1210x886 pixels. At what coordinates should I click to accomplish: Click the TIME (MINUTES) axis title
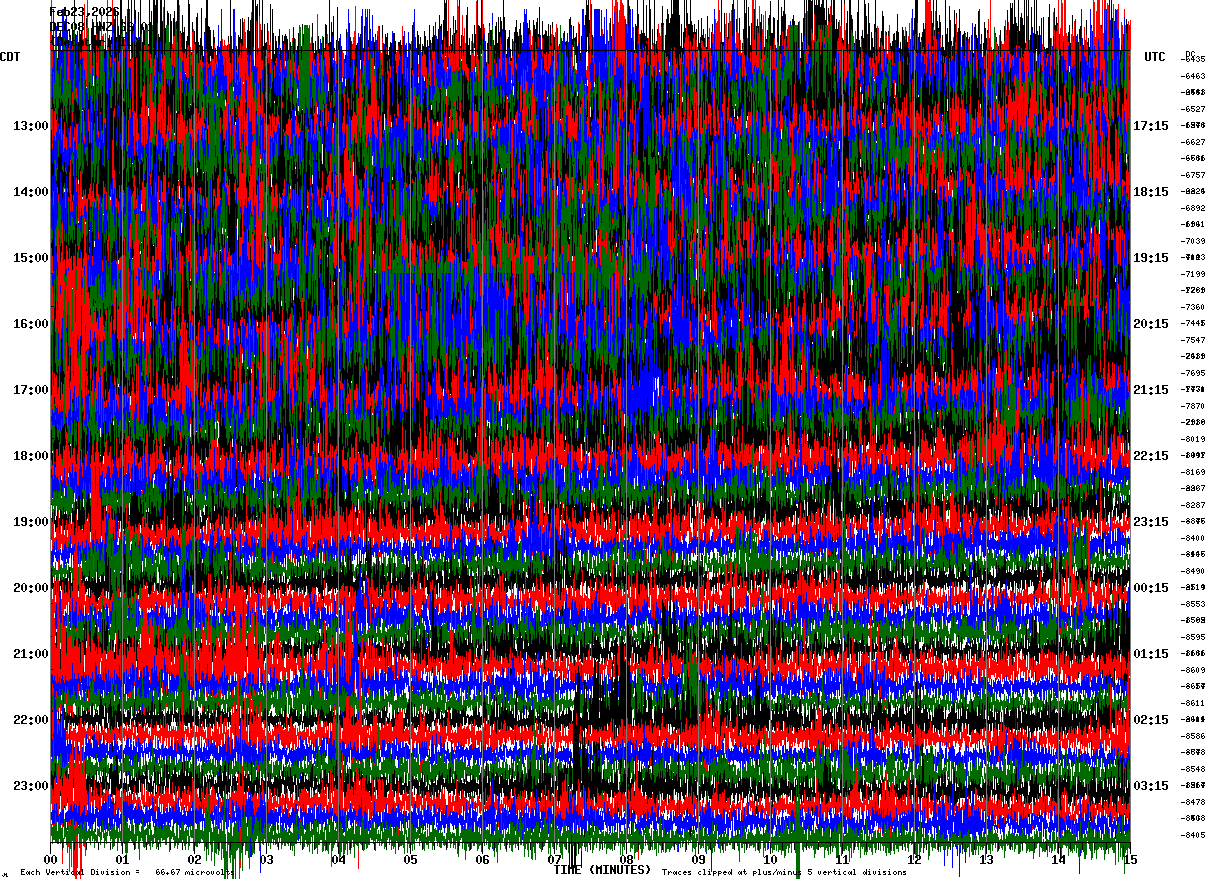click(603, 870)
